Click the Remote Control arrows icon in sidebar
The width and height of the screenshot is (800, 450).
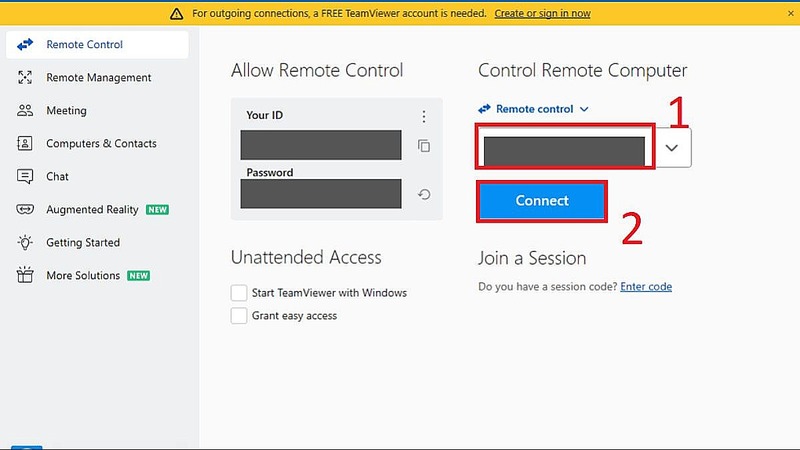click(x=25, y=45)
